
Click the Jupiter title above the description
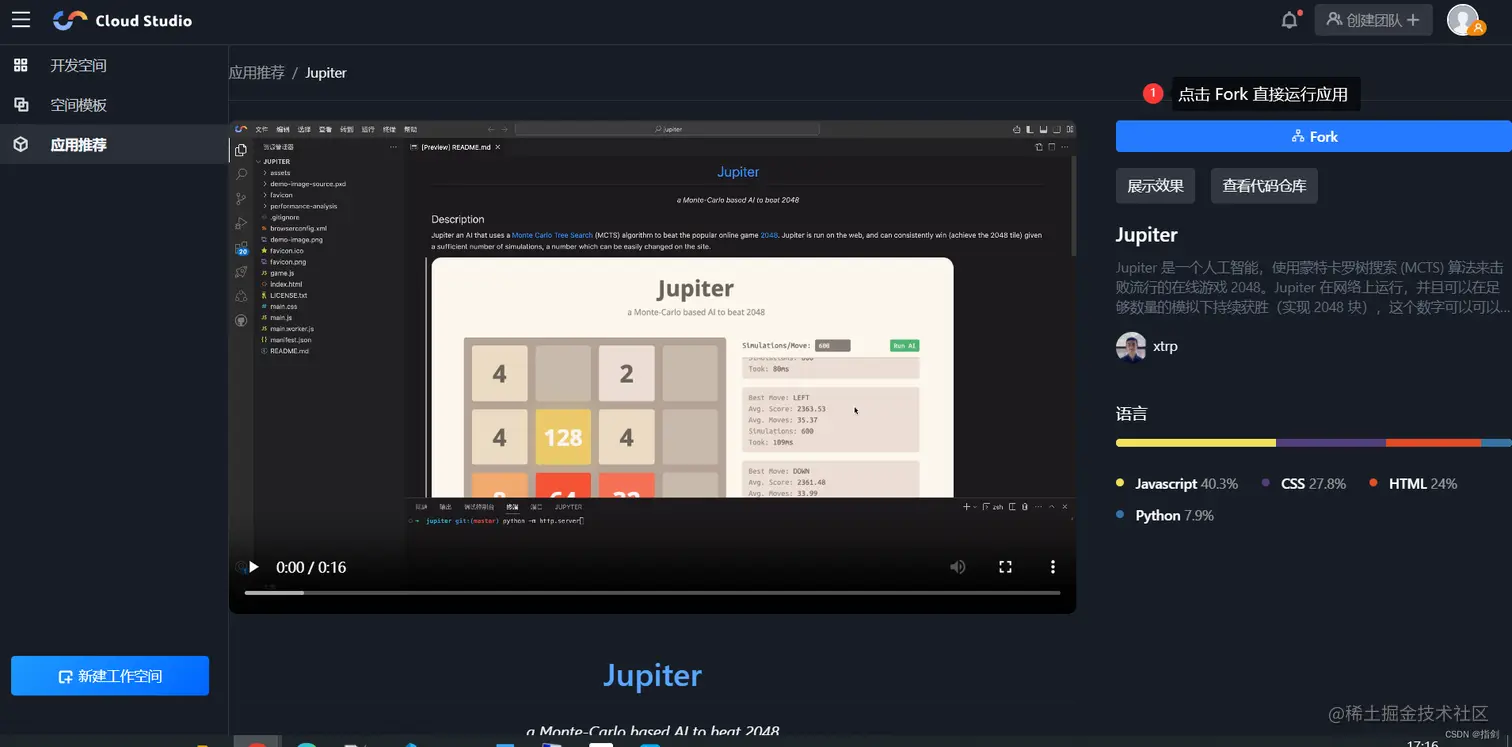(1147, 235)
